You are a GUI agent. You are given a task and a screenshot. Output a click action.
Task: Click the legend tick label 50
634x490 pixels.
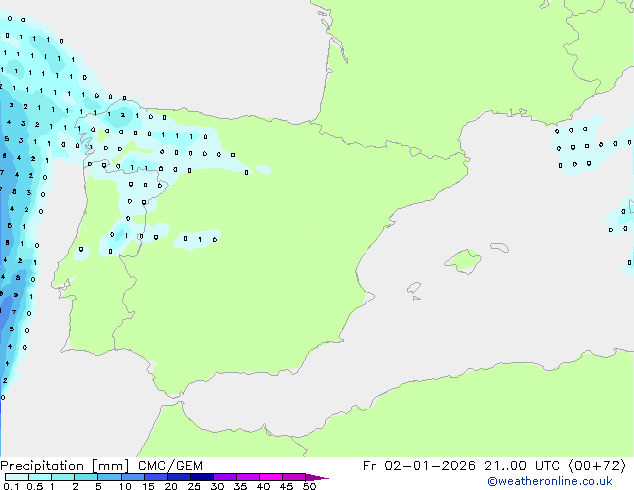click(309, 487)
